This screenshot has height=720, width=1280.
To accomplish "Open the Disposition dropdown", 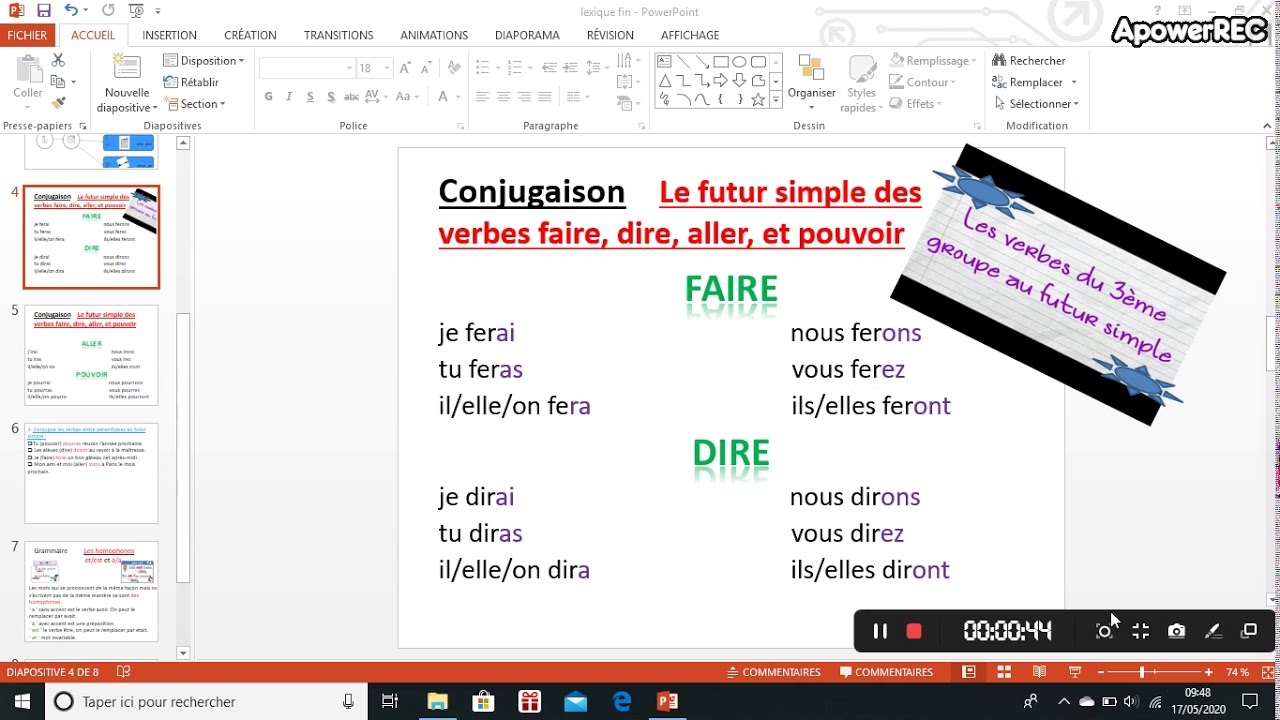I will pos(204,60).
